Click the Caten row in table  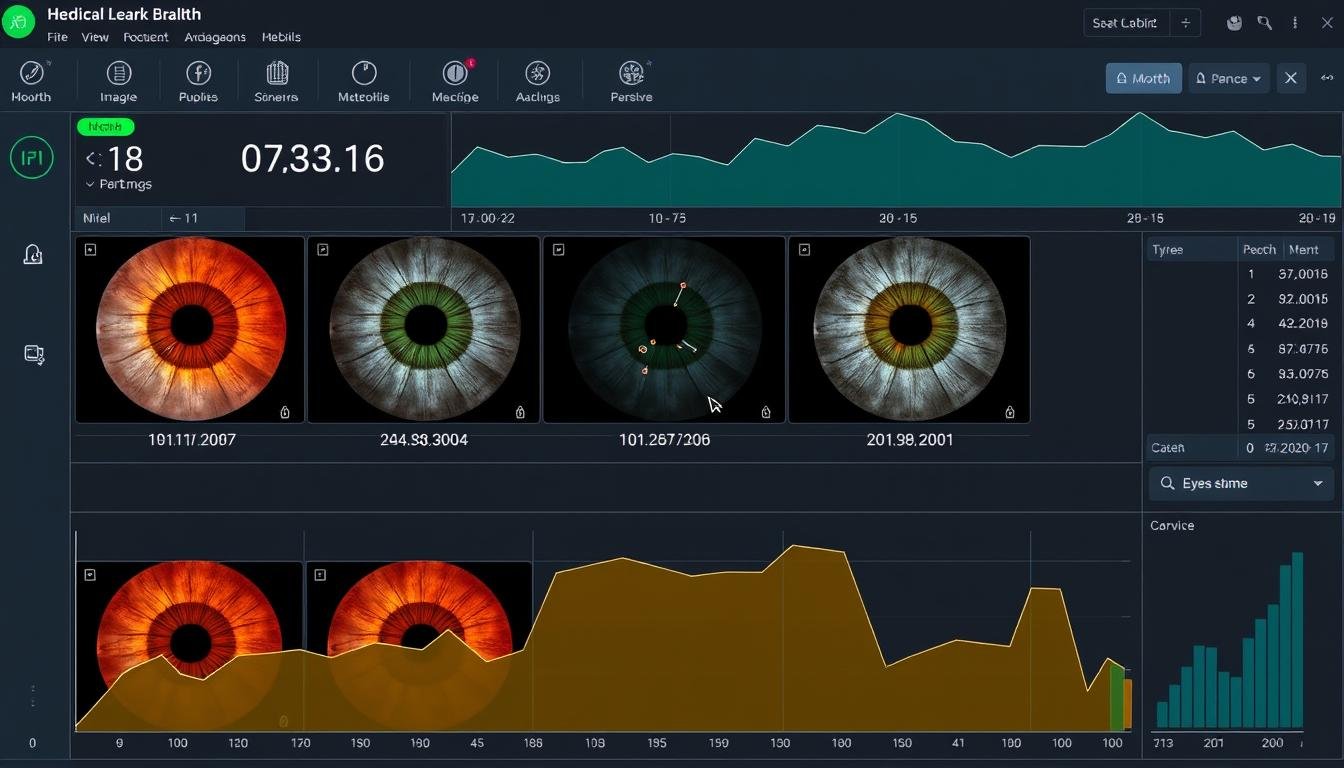(1241, 448)
